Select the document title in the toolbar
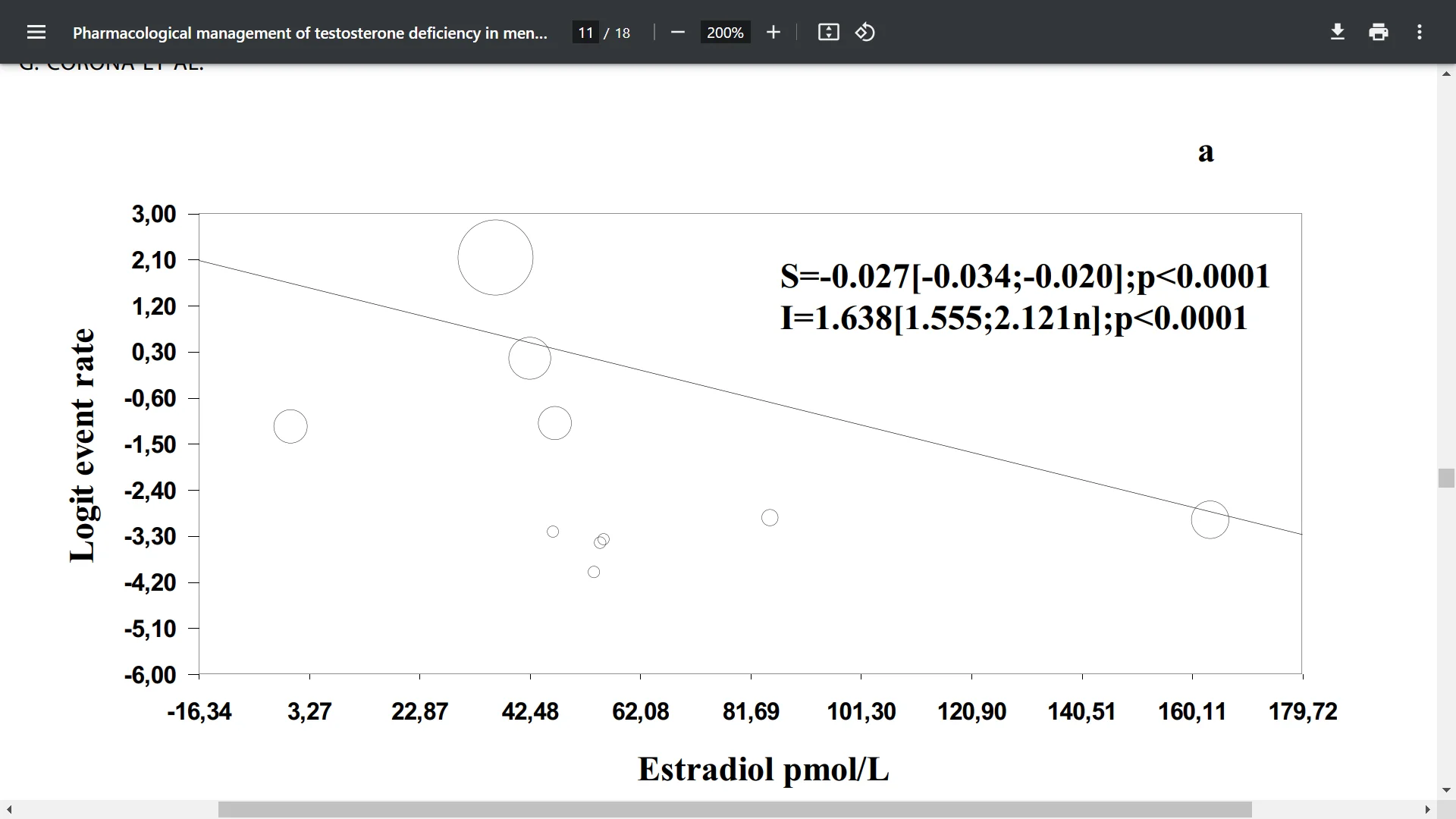Viewport: 1456px width, 819px height. [x=309, y=33]
